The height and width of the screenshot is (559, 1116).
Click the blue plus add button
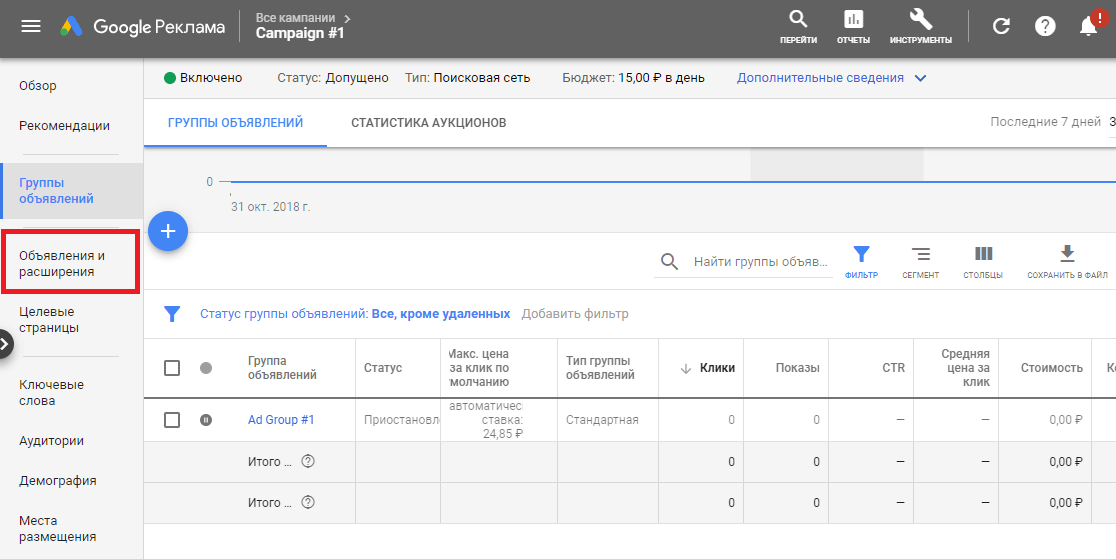coord(168,232)
